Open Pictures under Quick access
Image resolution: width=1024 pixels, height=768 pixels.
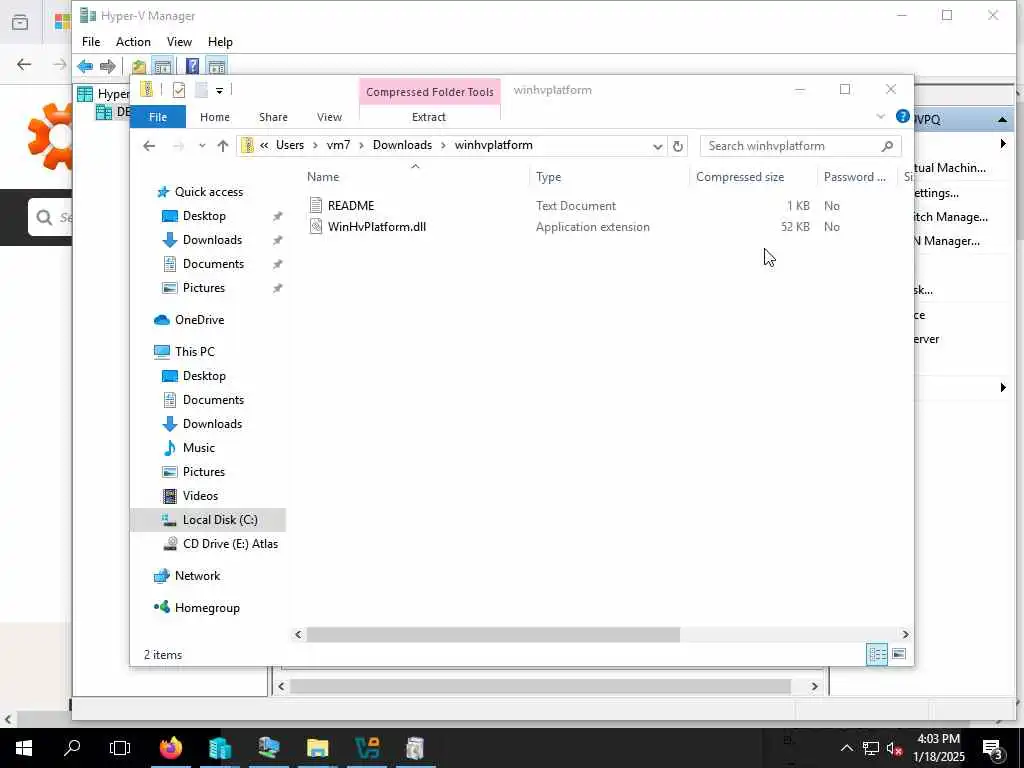click(x=204, y=288)
